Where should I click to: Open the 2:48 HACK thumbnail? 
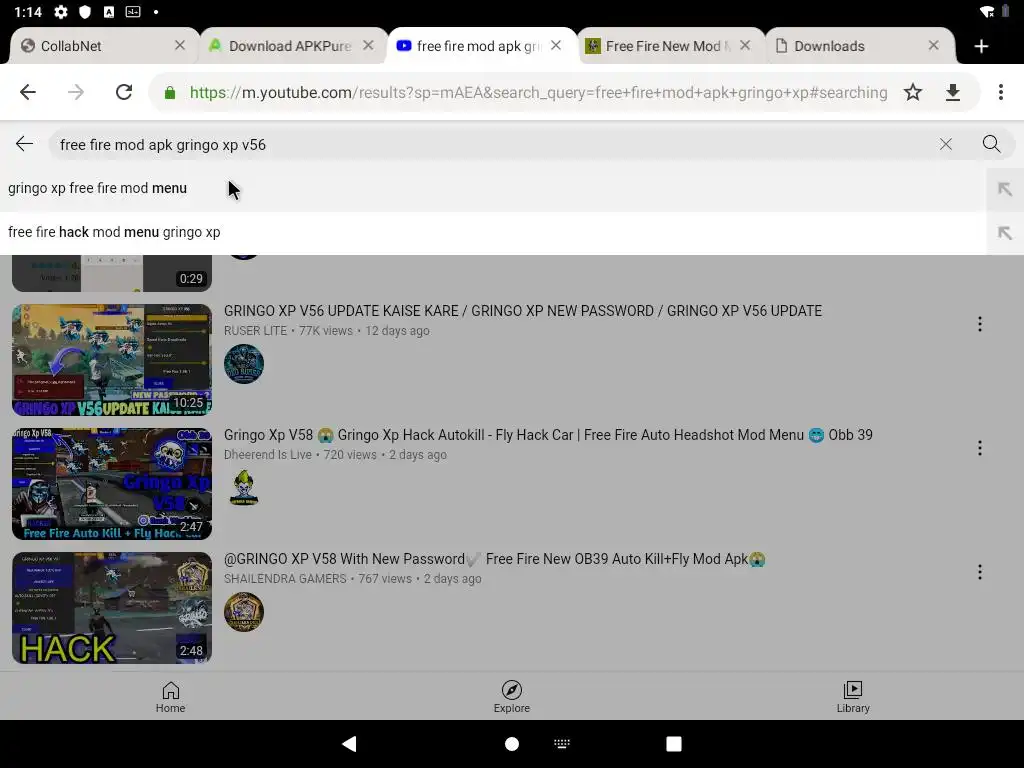click(x=112, y=608)
